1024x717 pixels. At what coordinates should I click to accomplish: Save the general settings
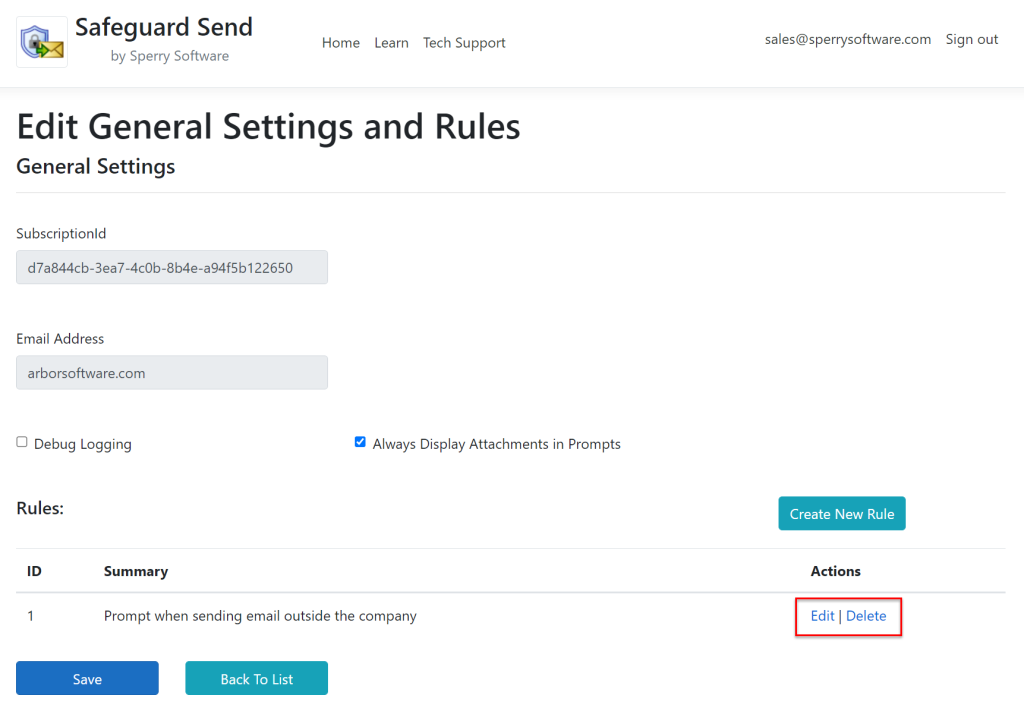87,679
